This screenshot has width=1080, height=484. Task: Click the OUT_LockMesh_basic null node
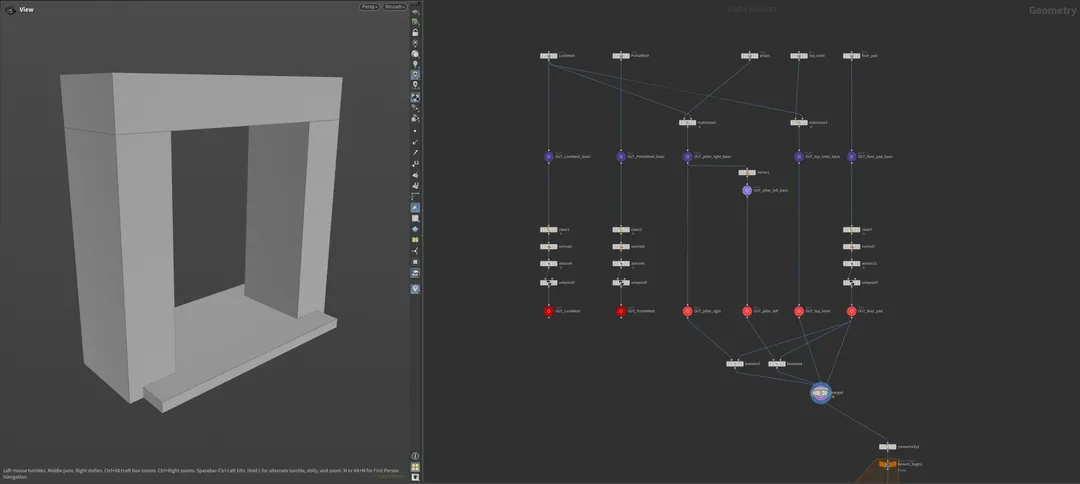548,156
